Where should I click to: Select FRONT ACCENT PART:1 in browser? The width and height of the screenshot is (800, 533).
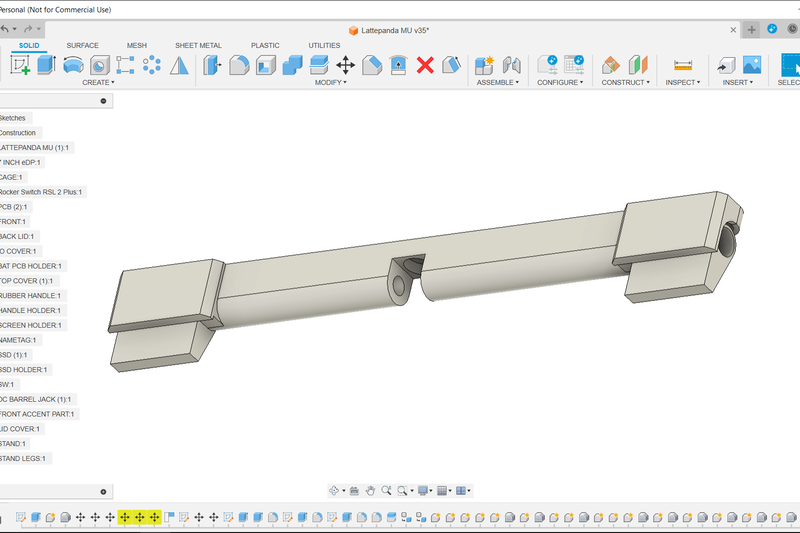click(x=37, y=414)
